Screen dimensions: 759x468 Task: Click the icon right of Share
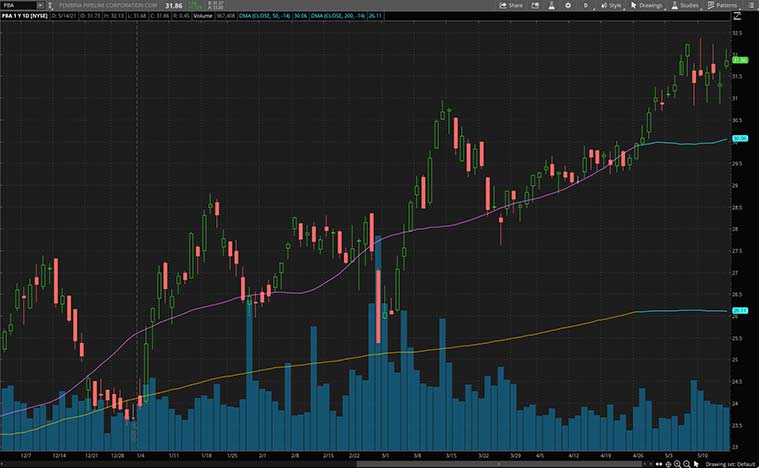(537, 5)
